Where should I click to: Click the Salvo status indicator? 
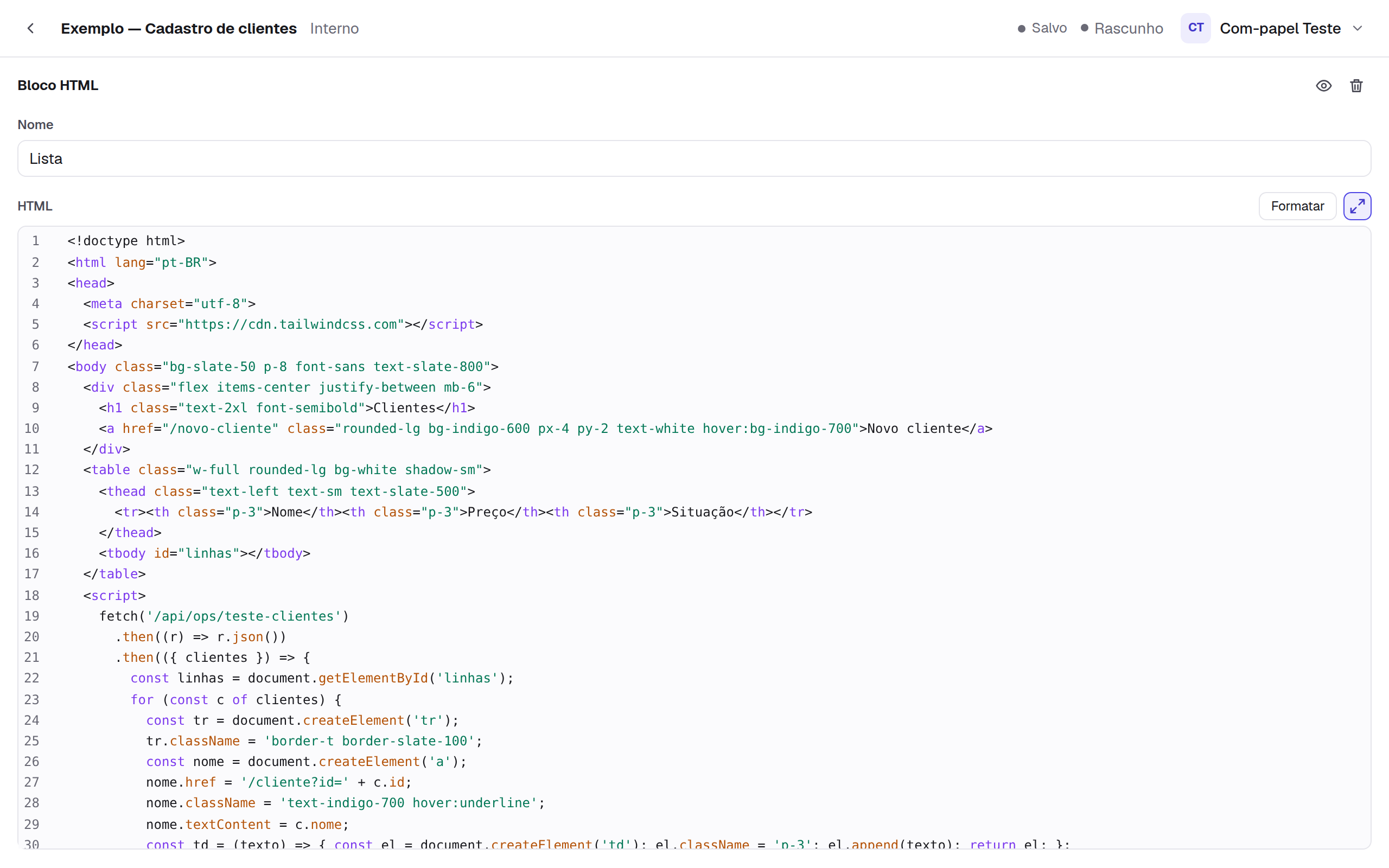click(x=1042, y=28)
